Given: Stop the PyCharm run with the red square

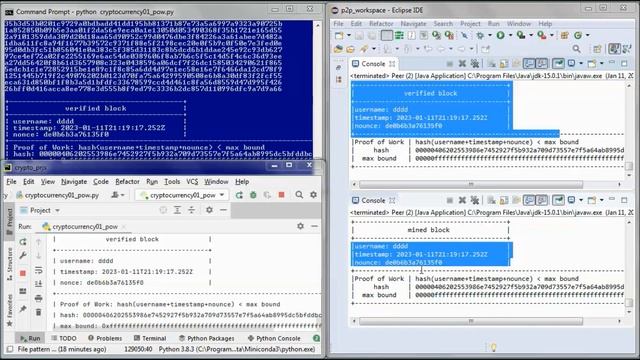Looking at the screenshot, I should 281,195.
